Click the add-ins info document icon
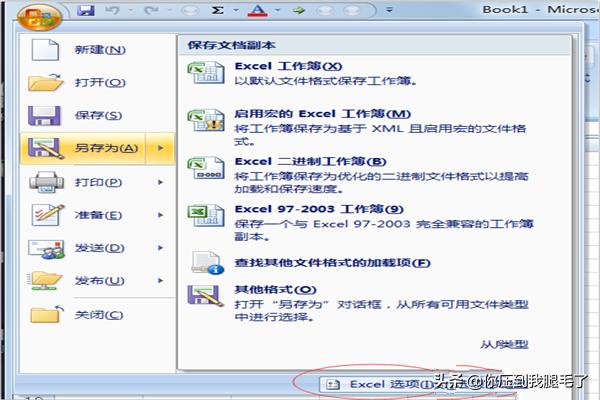600x400 pixels. [x=208, y=263]
